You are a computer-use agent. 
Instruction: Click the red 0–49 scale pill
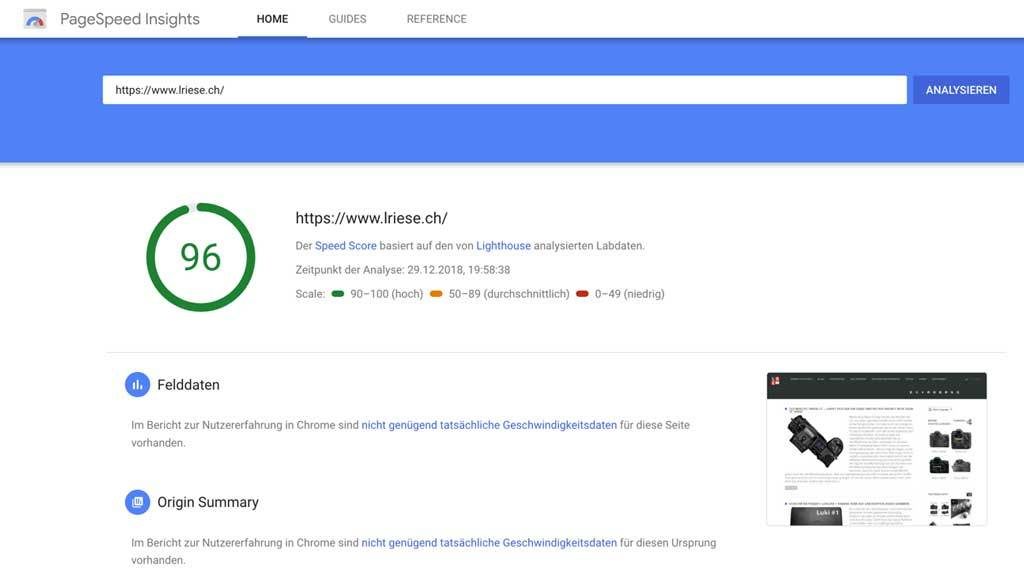tap(582, 294)
